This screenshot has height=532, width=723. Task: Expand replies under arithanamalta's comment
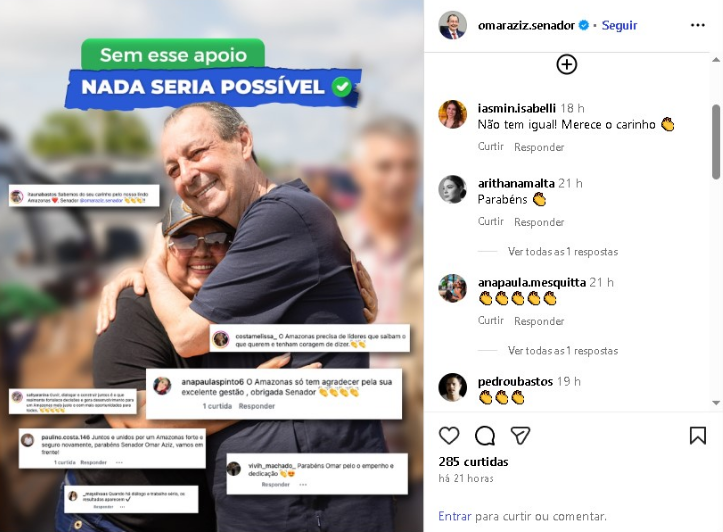click(x=563, y=252)
